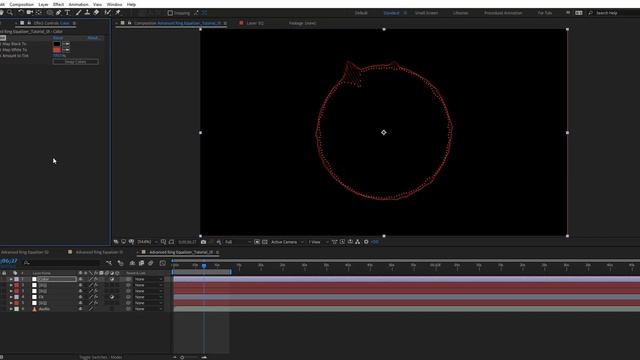Expand the FX layer properties

coord(11,297)
